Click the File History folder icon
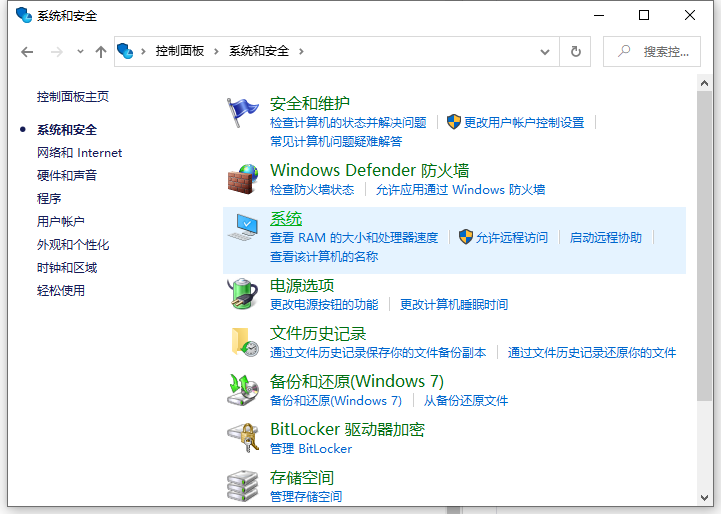721x514 pixels. pos(243,342)
